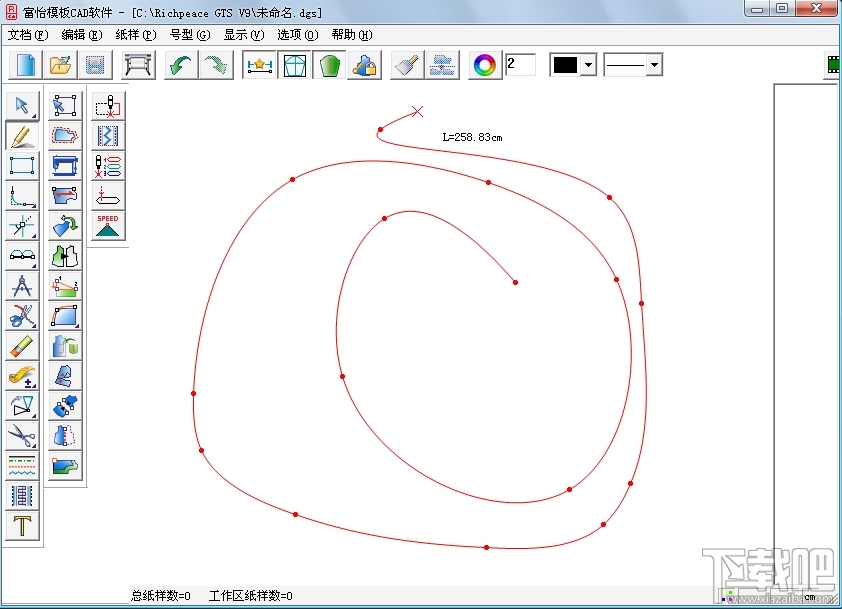
Task: Click the pattern lock icon
Action: (x=364, y=66)
